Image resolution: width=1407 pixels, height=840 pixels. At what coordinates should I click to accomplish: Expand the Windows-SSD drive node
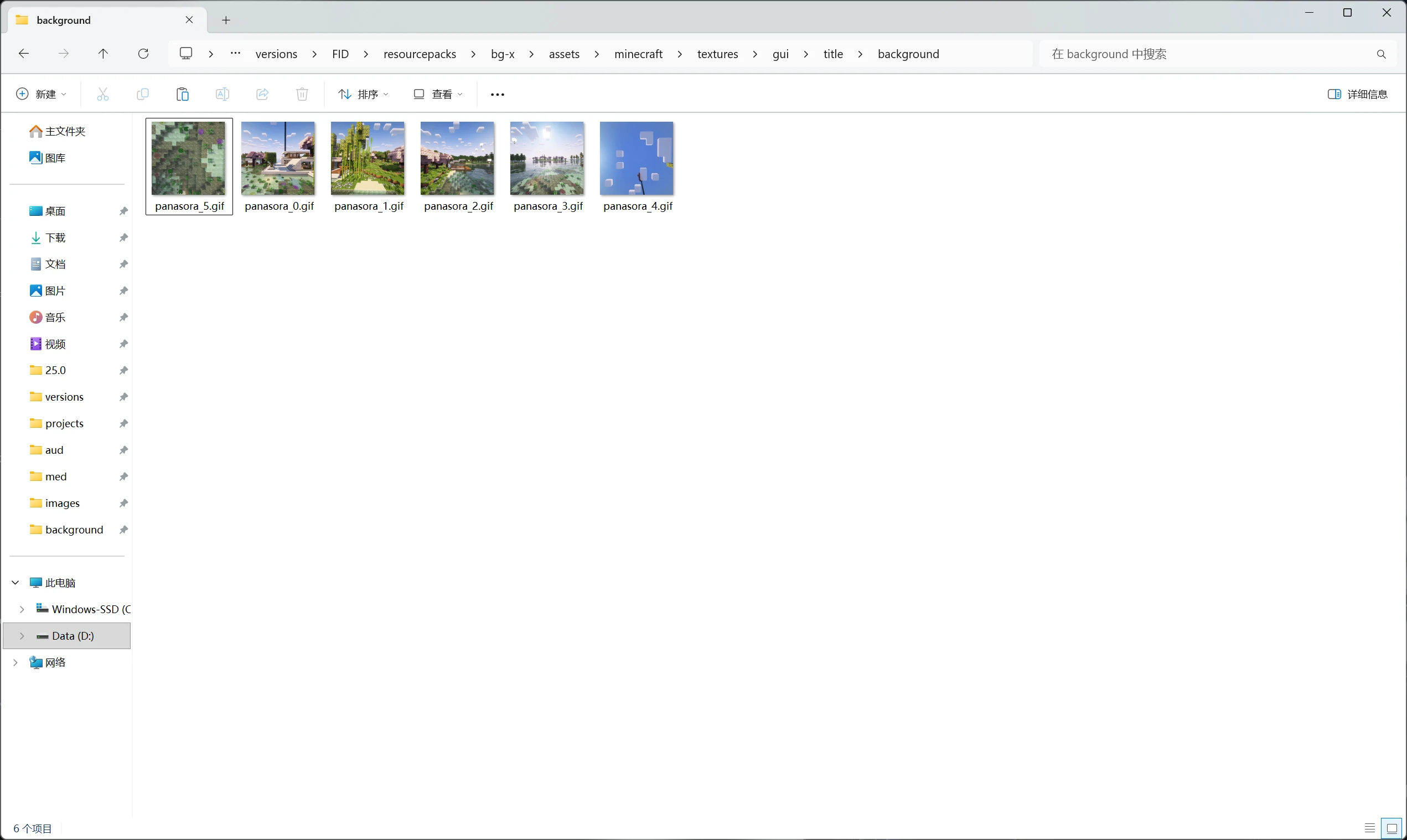click(22, 609)
